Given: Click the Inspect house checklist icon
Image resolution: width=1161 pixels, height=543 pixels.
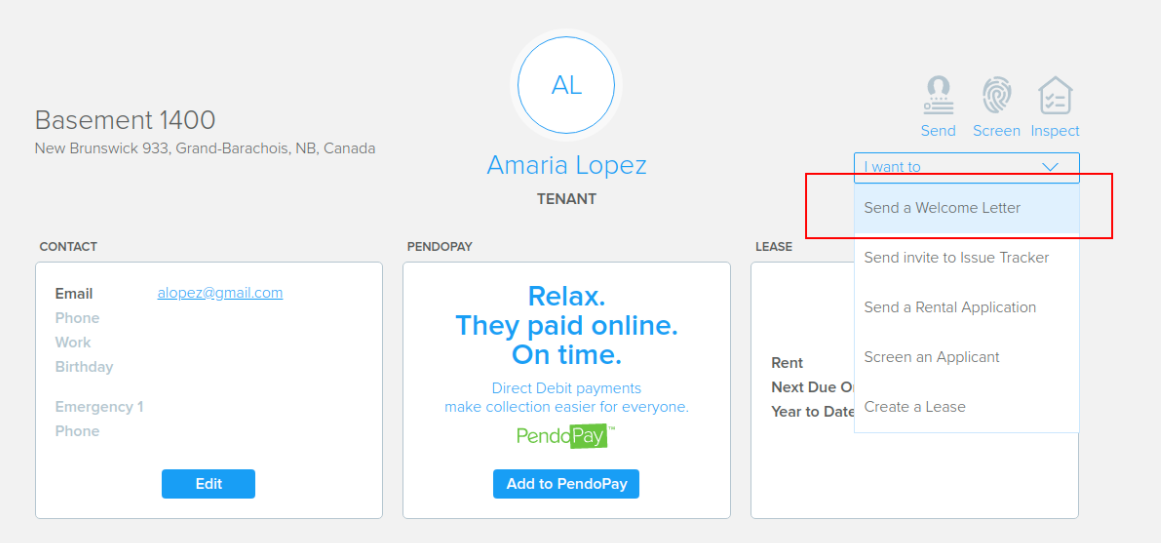Looking at the screenshot, I should click(1055, 95).
